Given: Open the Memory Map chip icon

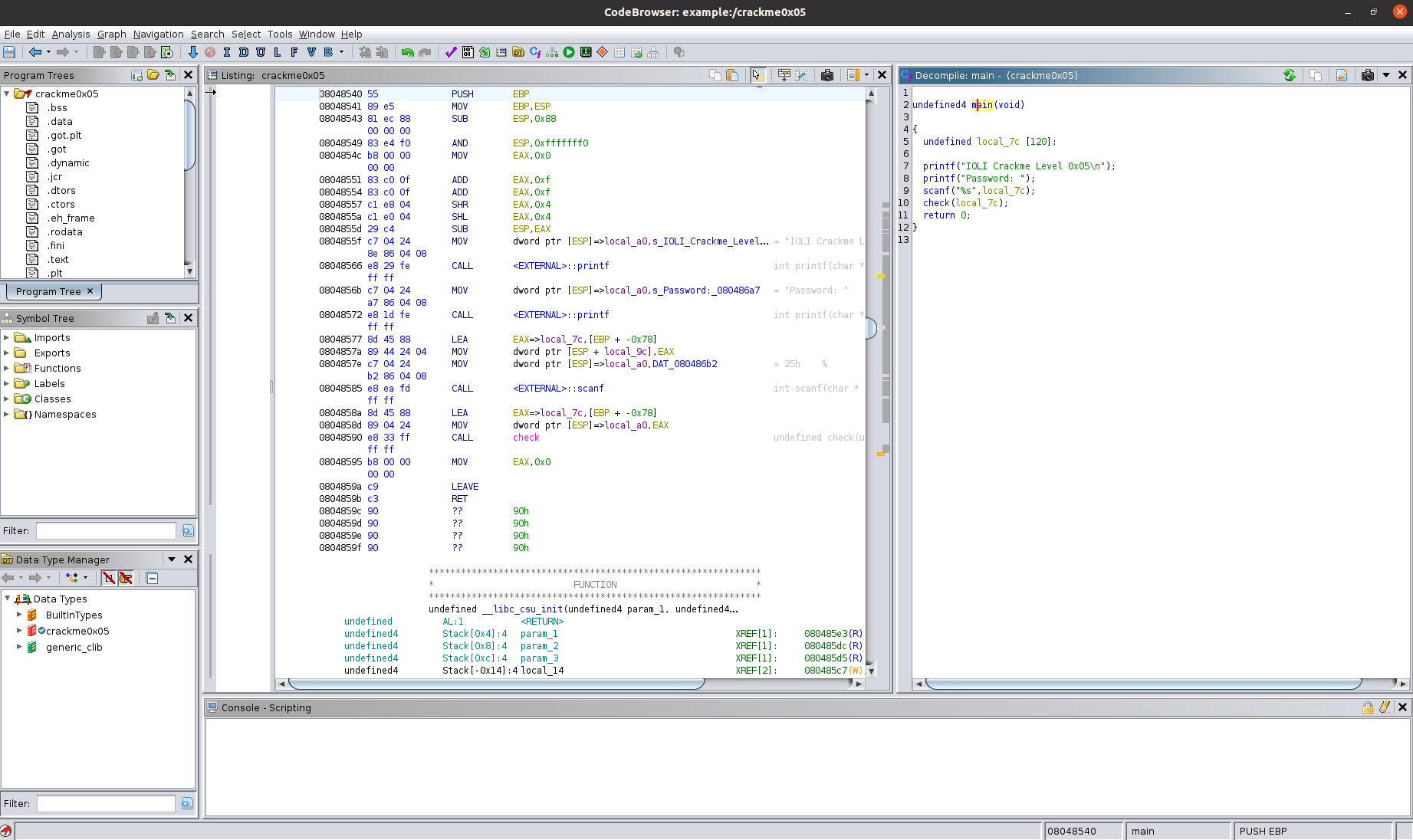Looking at the screenshot, I should point(586,52).
